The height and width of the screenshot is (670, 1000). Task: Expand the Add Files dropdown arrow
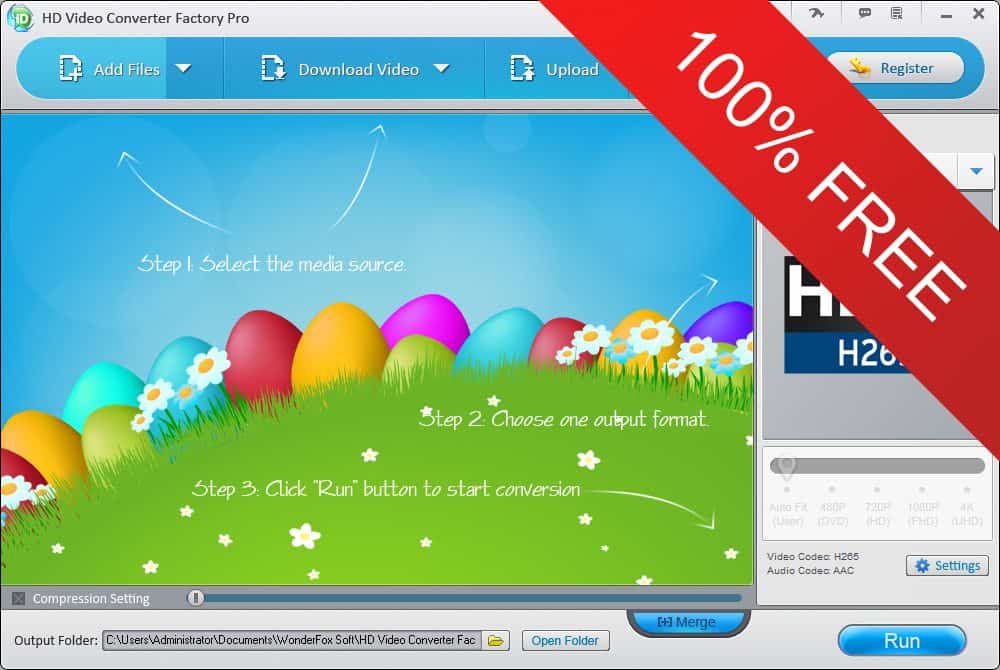[x=184, y=68]
